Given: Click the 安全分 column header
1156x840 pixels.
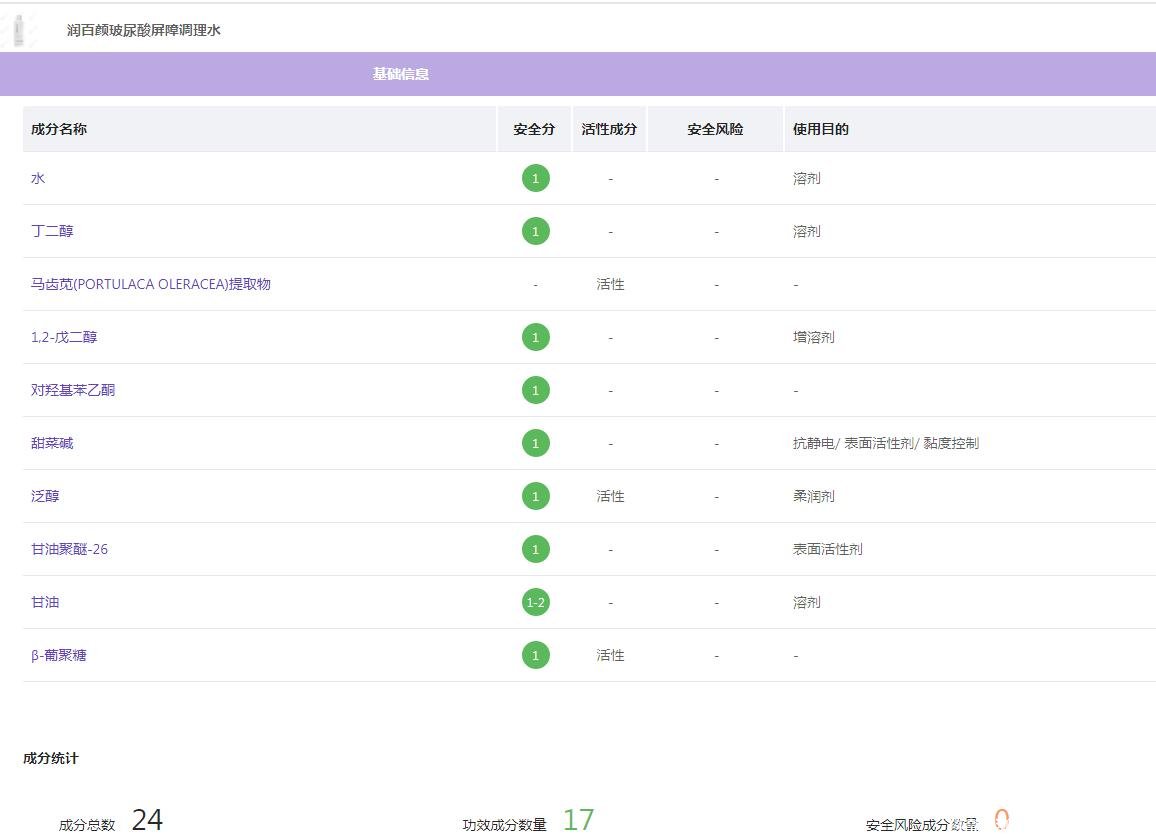Looking at the screenshot, I should [534, 129].
